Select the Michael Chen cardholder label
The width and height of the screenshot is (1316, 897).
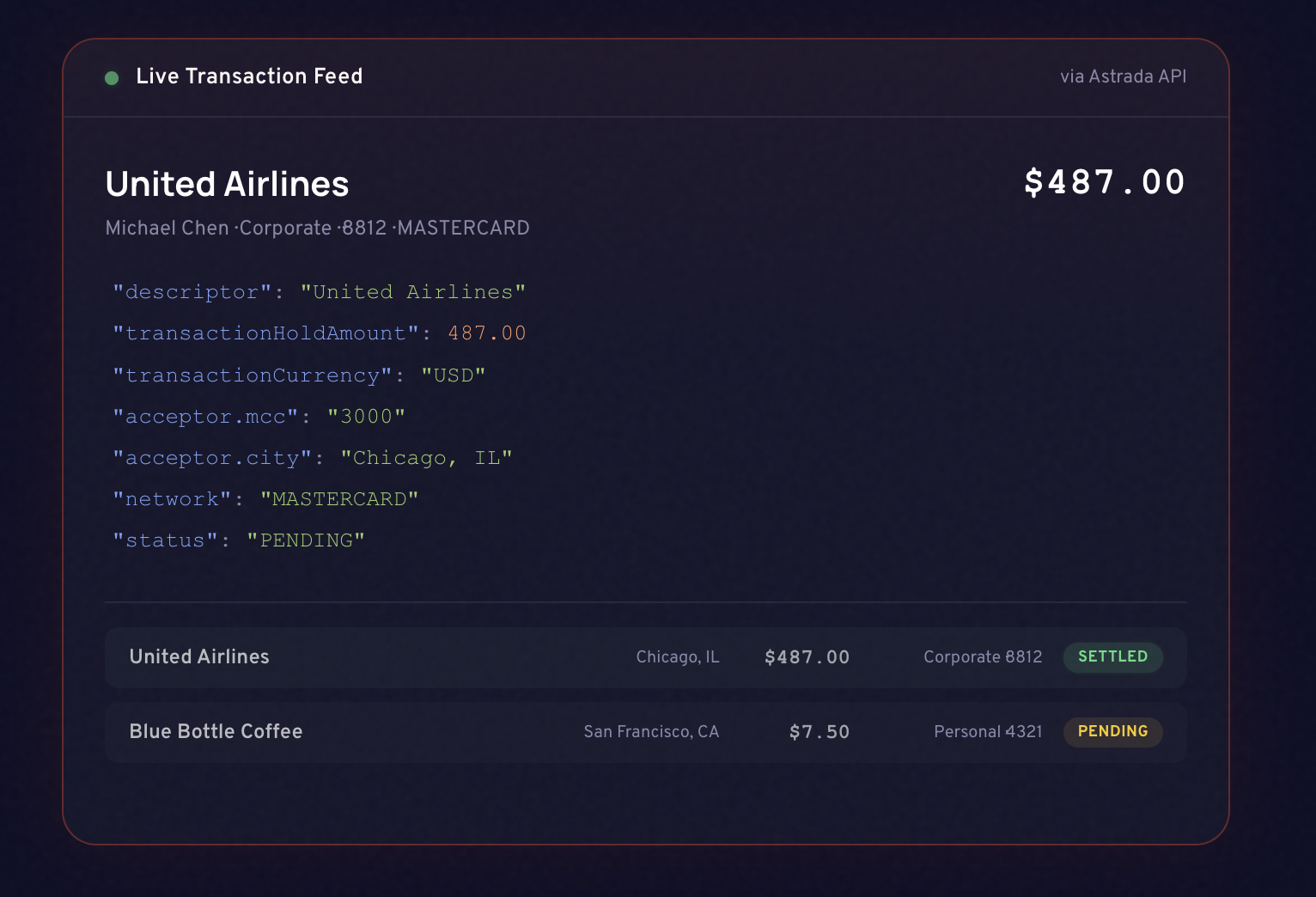167,228
